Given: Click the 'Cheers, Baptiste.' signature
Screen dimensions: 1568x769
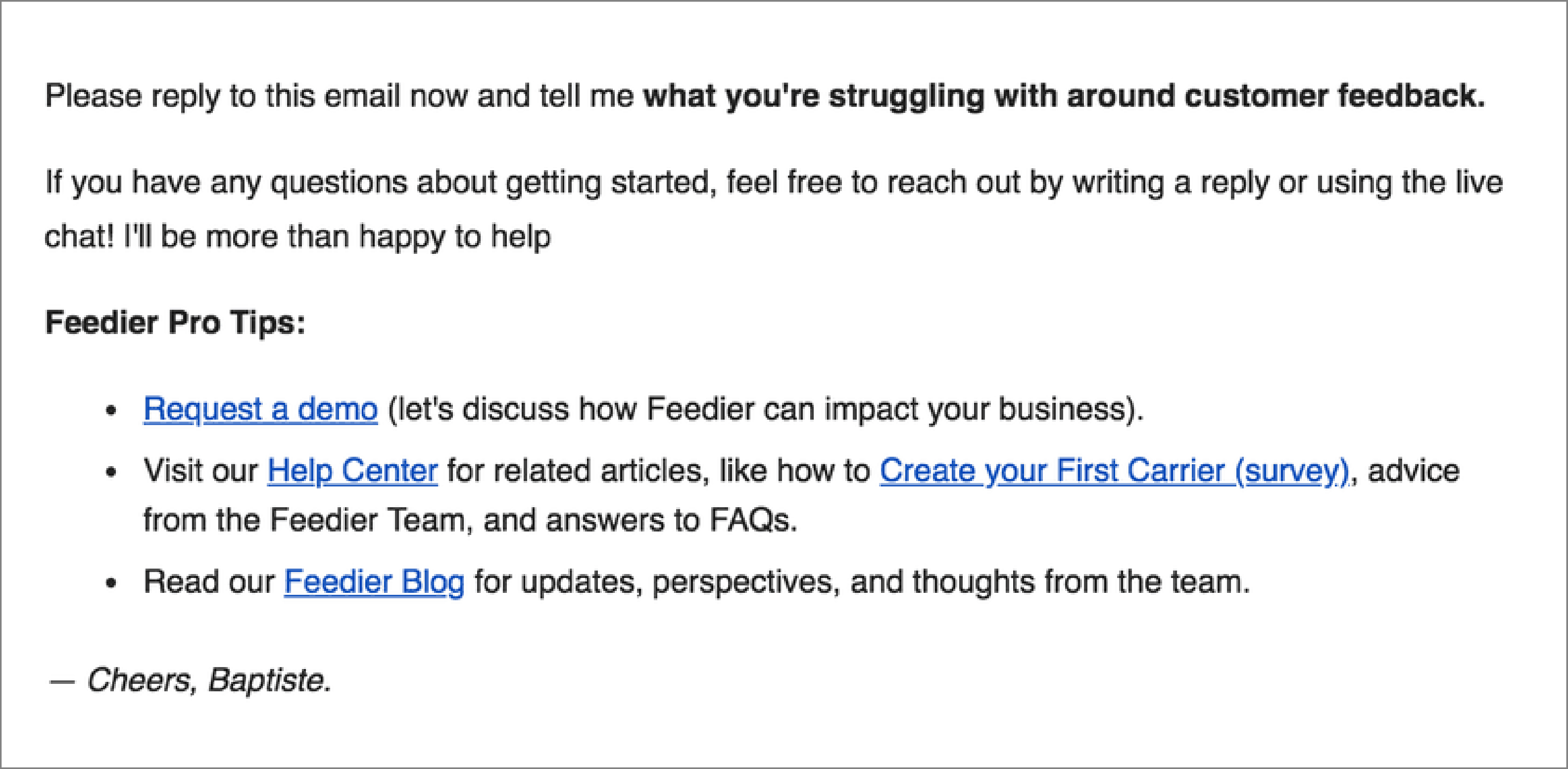Looking at the screenshot, I should (209, 680).
